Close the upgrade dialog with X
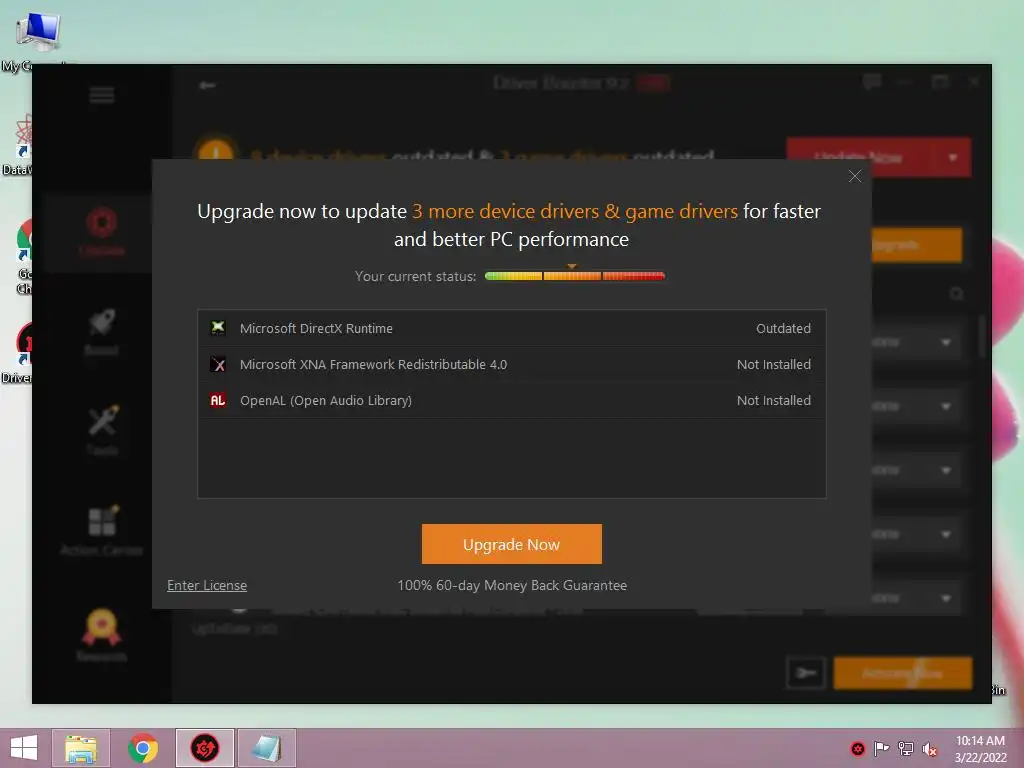1024x768 pixels. [x=855, y=176]
